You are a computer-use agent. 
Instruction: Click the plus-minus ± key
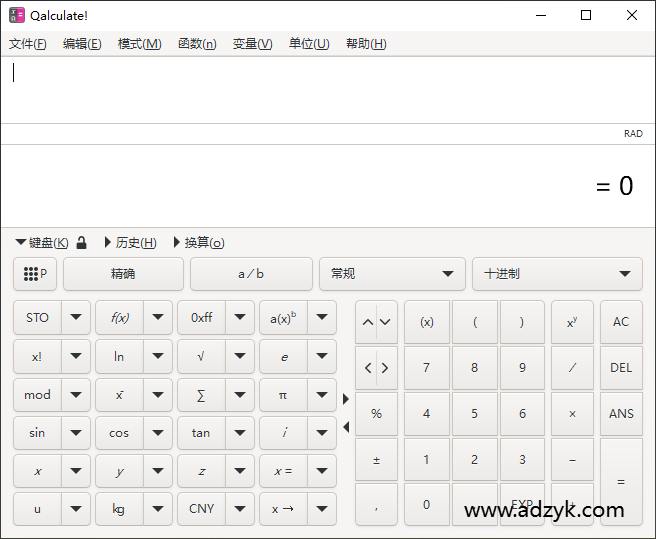point(376,460)
